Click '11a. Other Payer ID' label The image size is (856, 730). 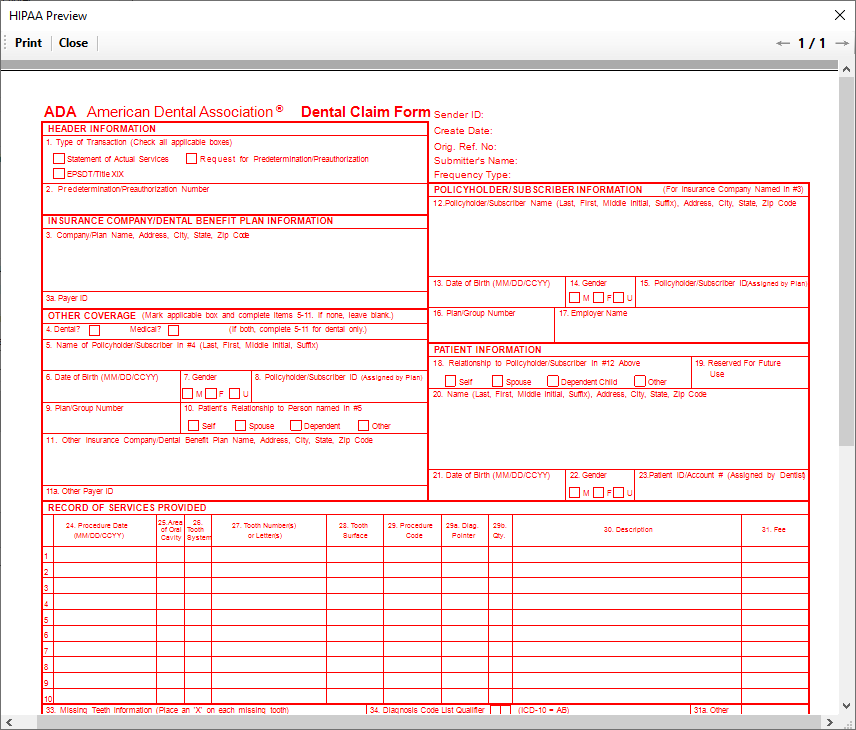click(80, 491)
